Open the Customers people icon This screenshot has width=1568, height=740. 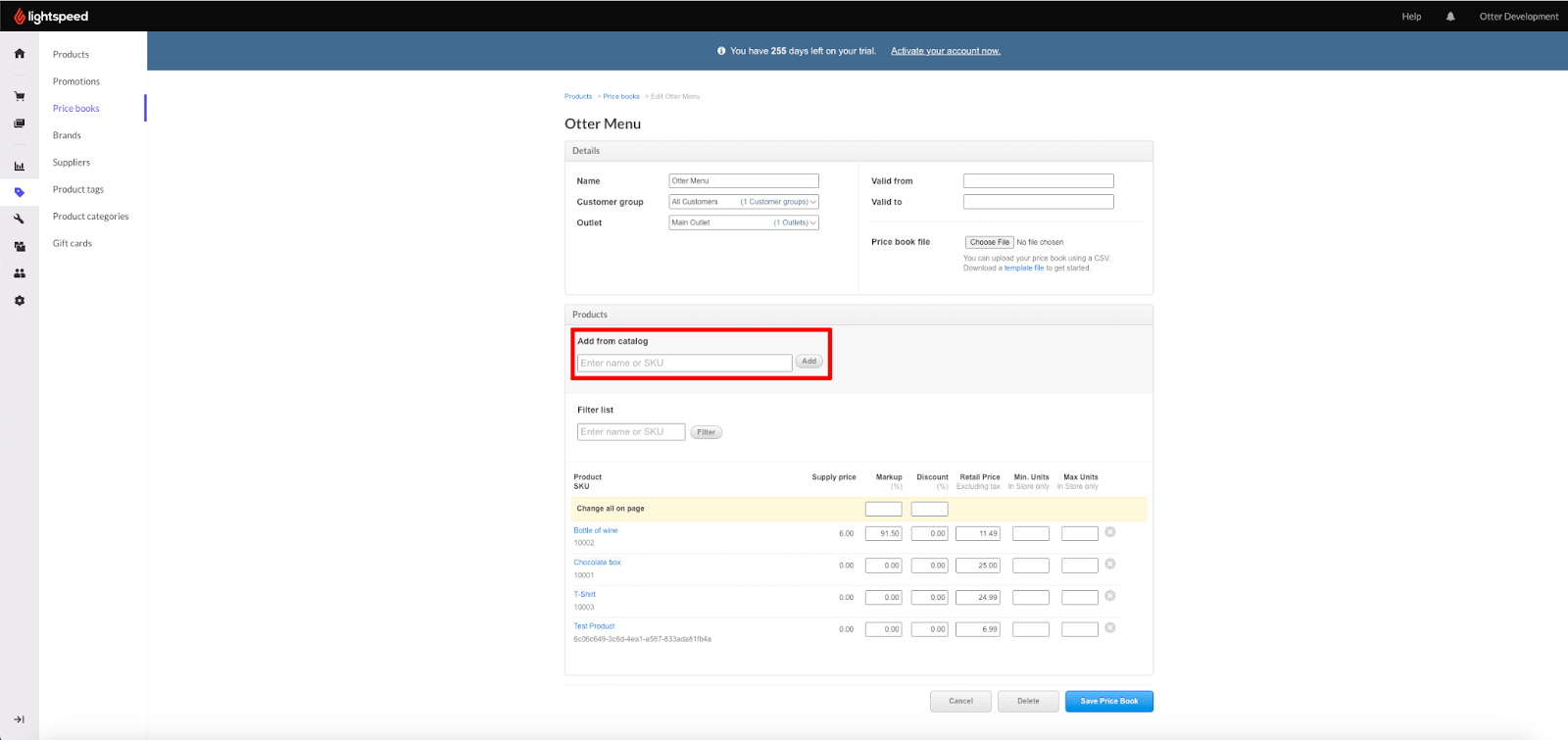tap(20, 273)
